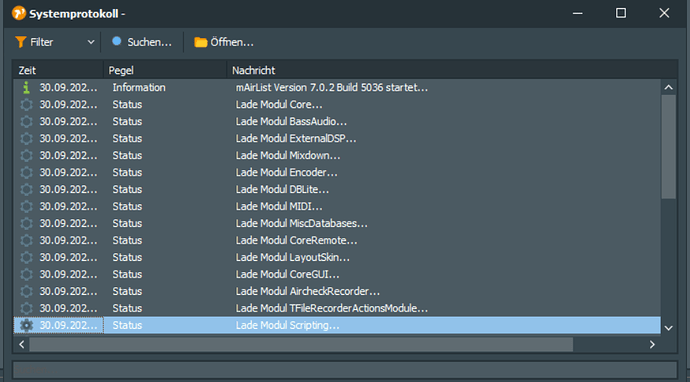This screenshot has height=382, width=690.
Task: Click the gear icon on the Mixdown row
Action: (26, 155)
